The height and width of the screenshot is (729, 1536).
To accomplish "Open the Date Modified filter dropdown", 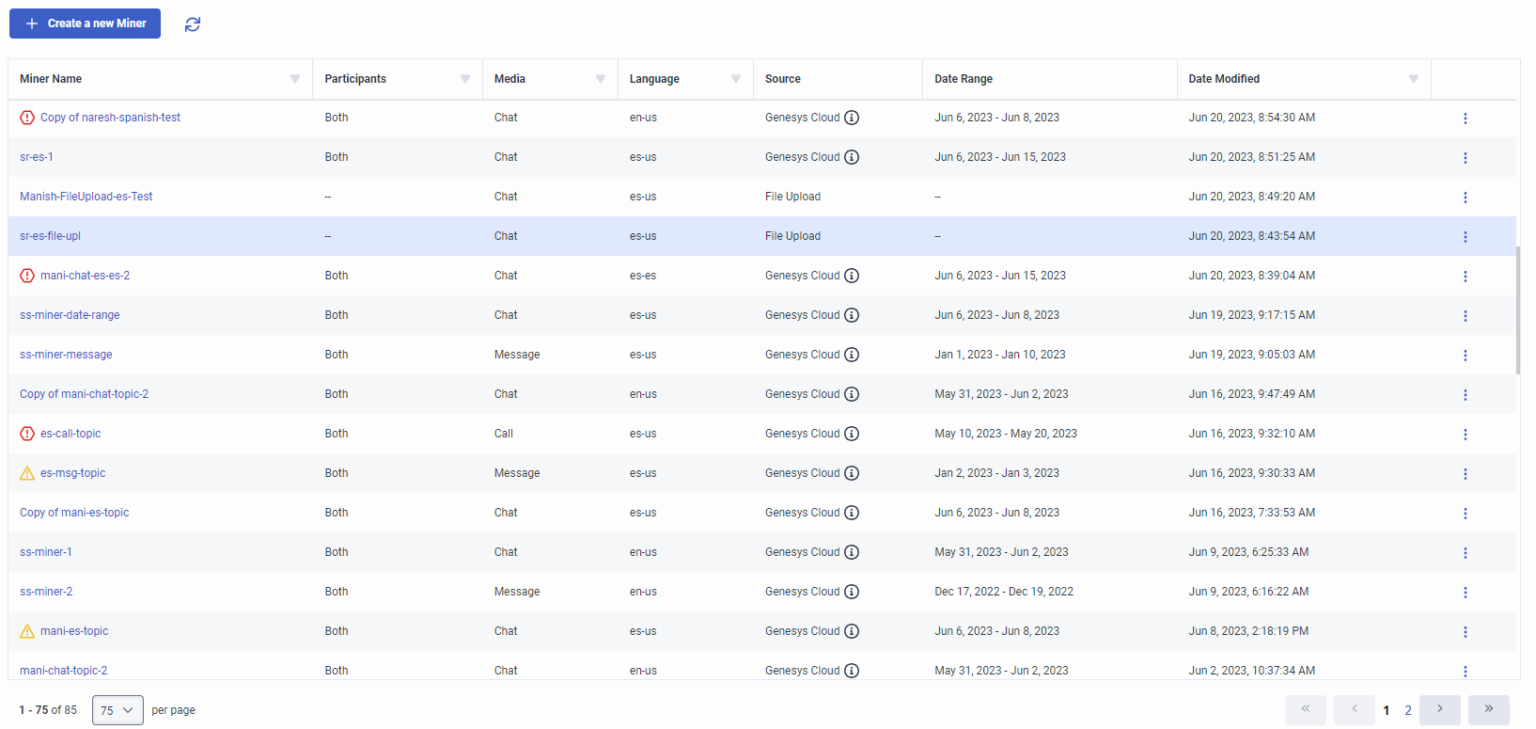I will 1413,78.
